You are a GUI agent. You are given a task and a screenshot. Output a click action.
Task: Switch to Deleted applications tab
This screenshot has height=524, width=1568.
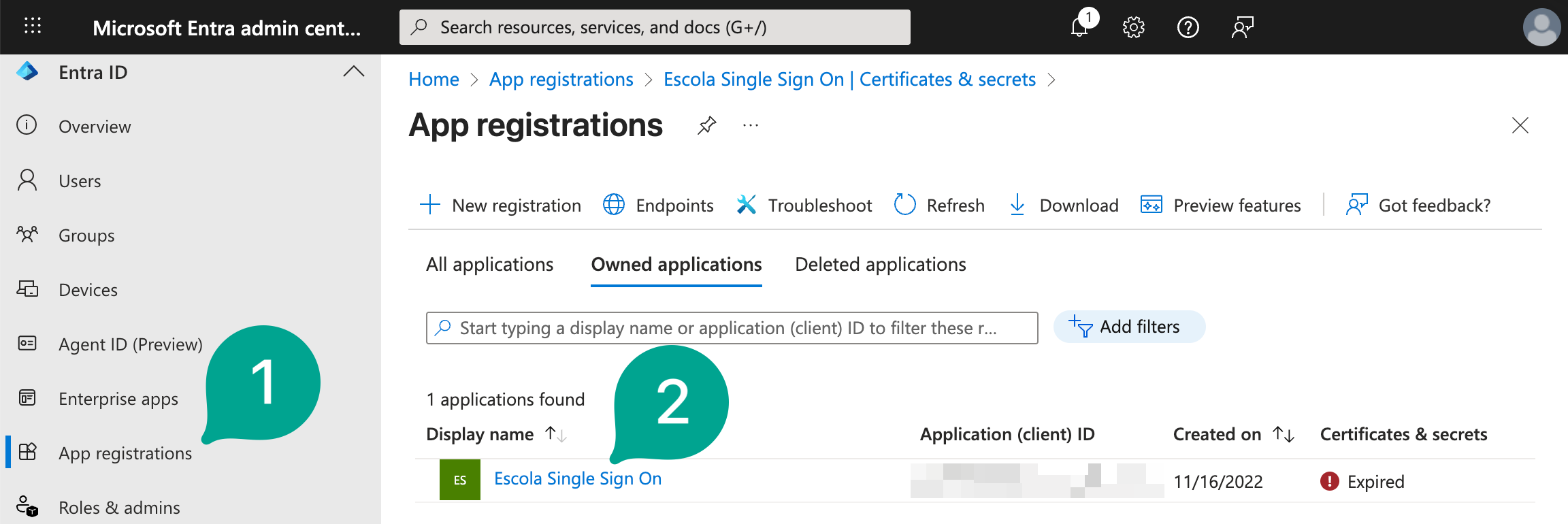pyautogui.click(x=881, y=265)
